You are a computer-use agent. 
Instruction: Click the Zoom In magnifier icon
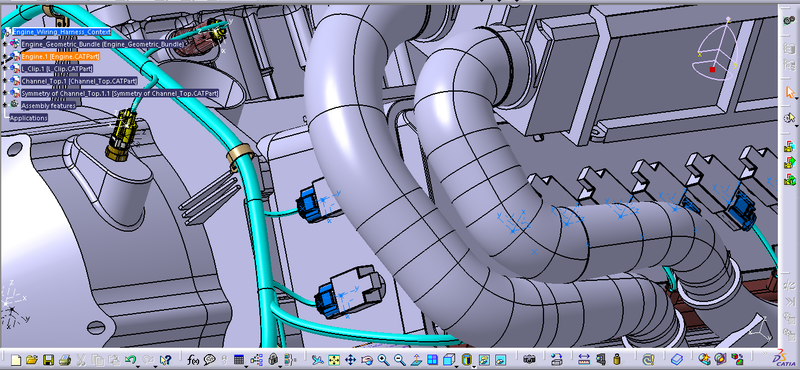pos(383,360)
